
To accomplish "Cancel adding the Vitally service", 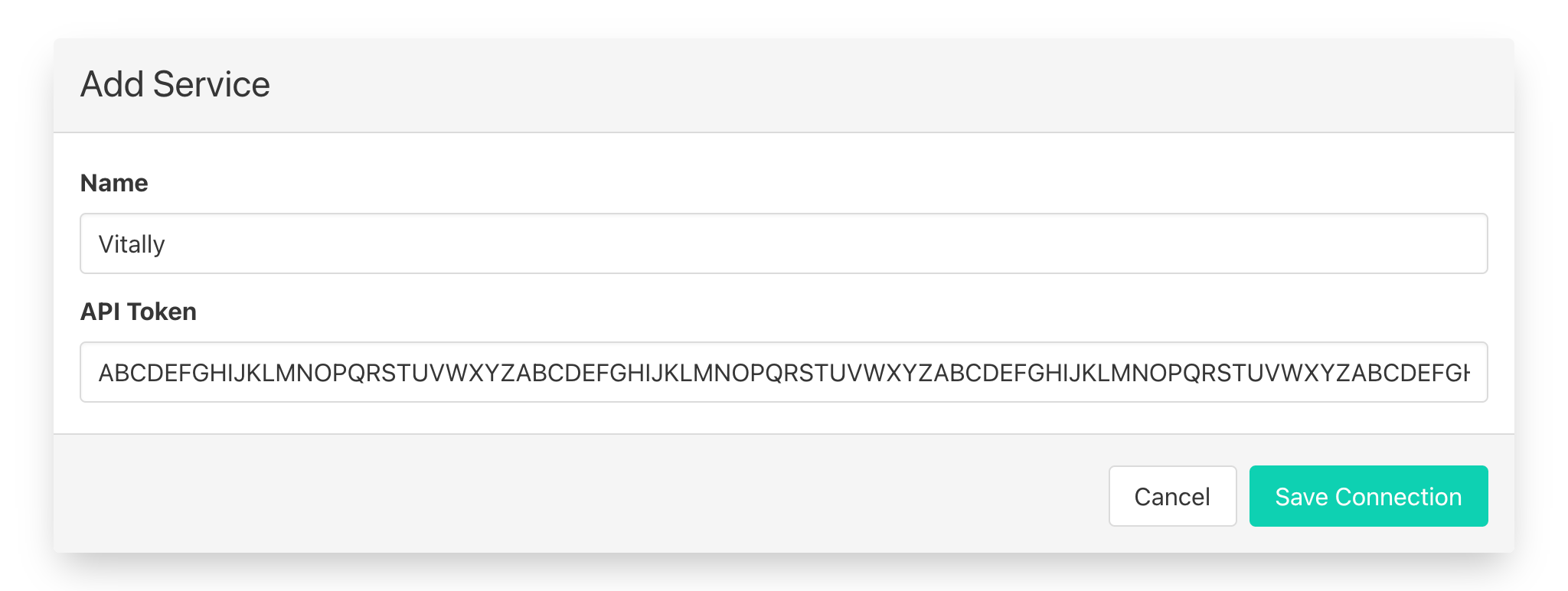I will pos(1172,496).
